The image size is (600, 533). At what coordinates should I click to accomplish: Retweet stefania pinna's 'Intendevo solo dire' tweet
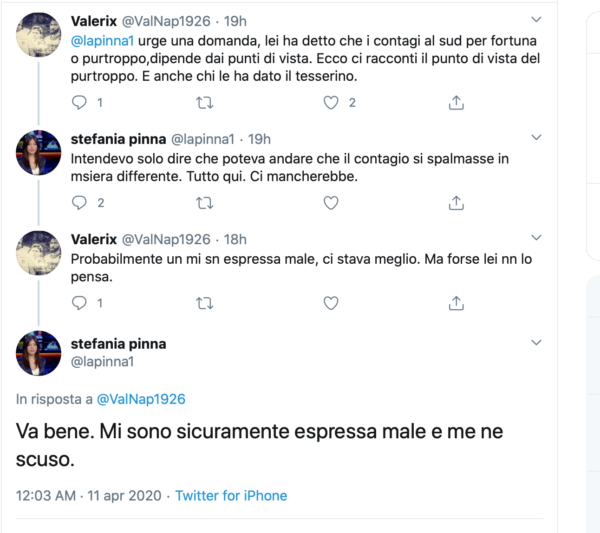[206, 203]
